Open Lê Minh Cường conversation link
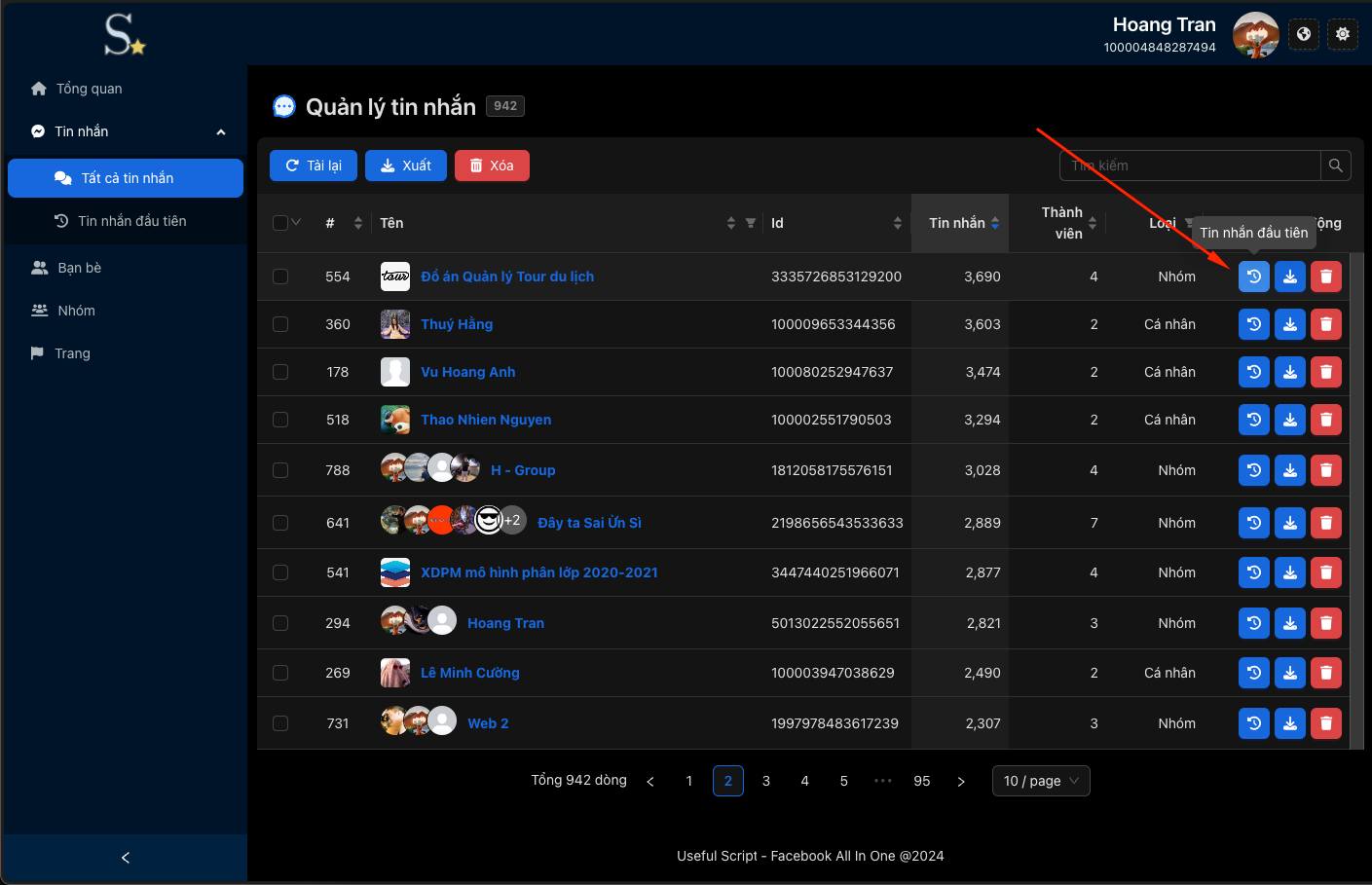Viewport: 1372px width, 885px height. [x=469, y=673]
